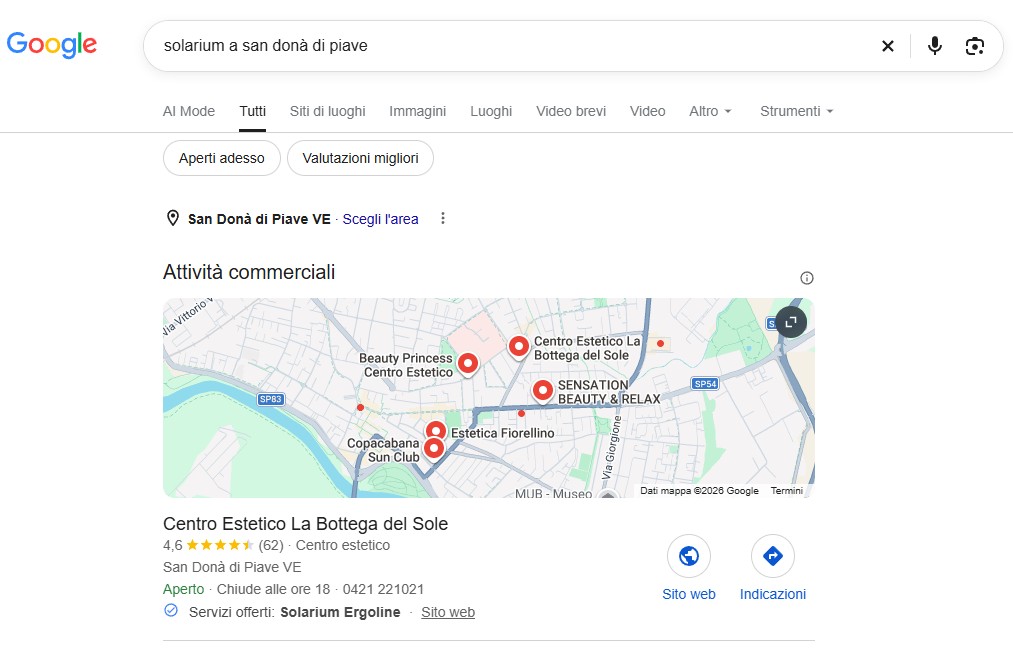Select the SENSATION BEAUTY & RELAX map pin
1013x653 pixels.
coord(543,390)
